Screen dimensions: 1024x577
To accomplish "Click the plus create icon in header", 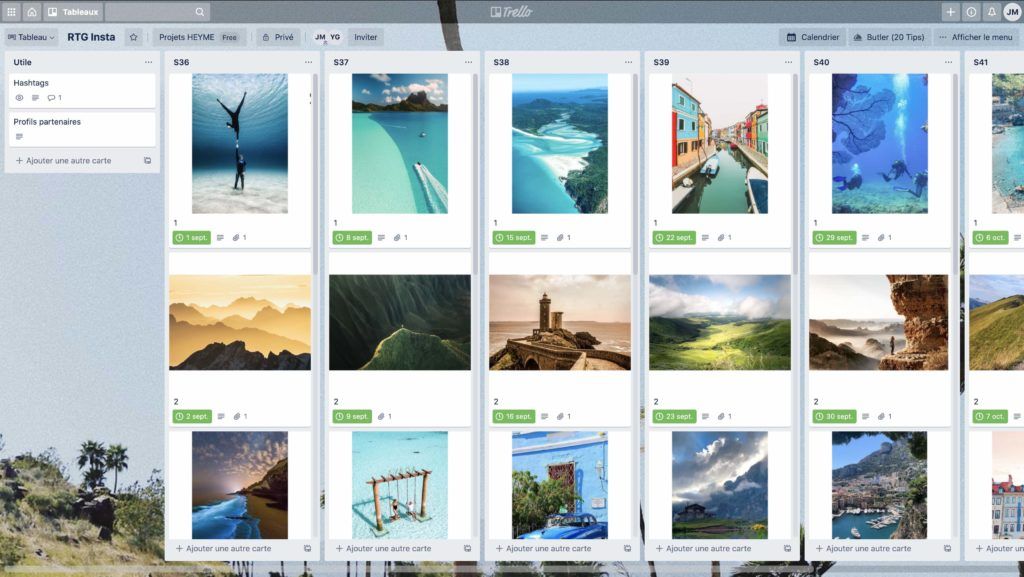I will (950, 12).
